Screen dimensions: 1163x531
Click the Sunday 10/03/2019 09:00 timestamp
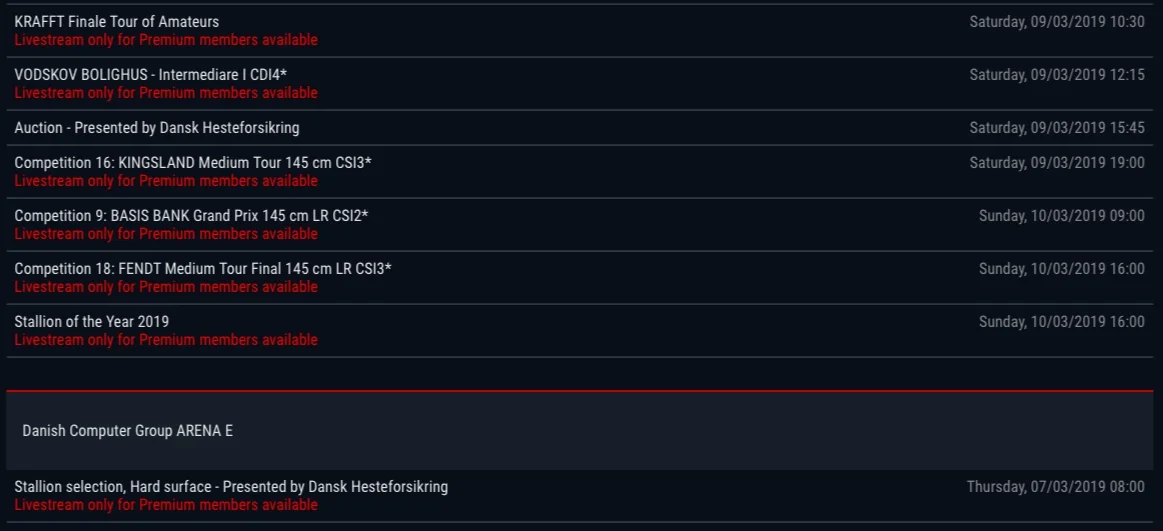click(x=1061, y=216)
